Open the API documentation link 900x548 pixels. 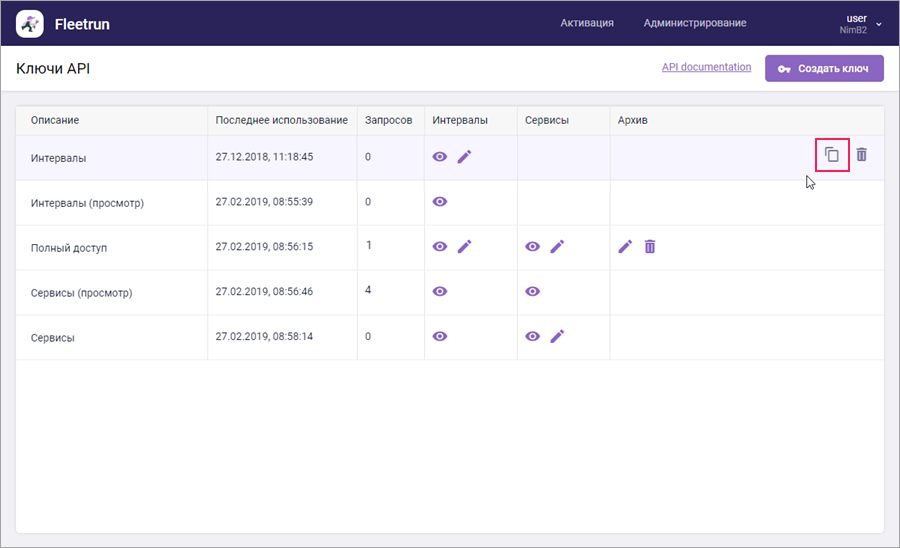(707, 67)
